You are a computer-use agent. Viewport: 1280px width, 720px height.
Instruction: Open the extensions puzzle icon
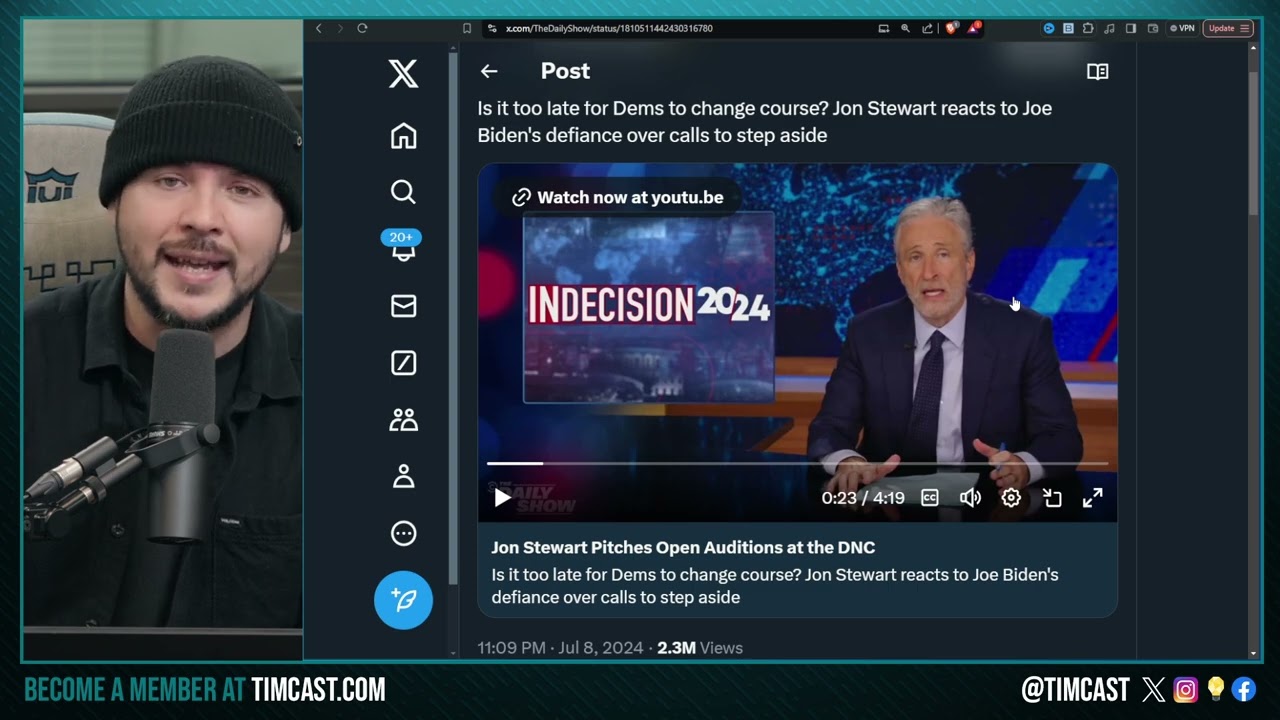pos(1088,28)
